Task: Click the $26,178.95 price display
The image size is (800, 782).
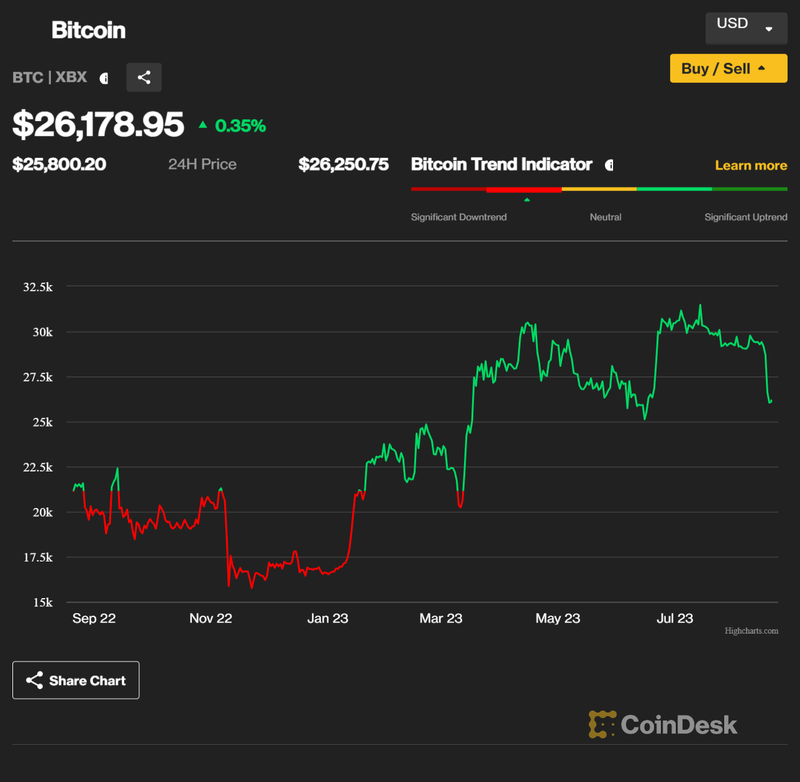Action: tap(99, 125)
